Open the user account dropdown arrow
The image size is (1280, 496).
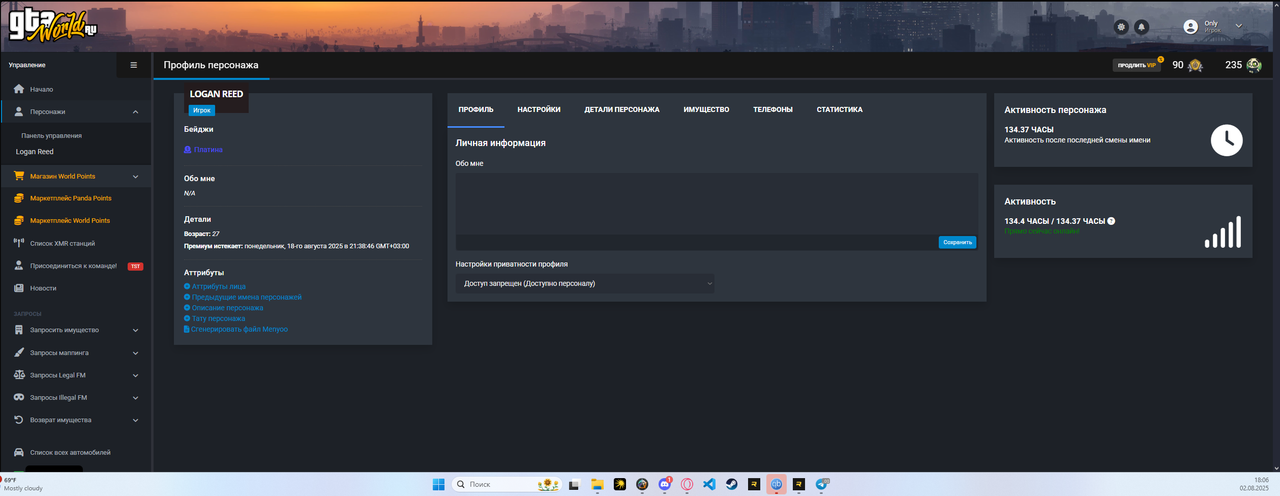(1239, 26)
